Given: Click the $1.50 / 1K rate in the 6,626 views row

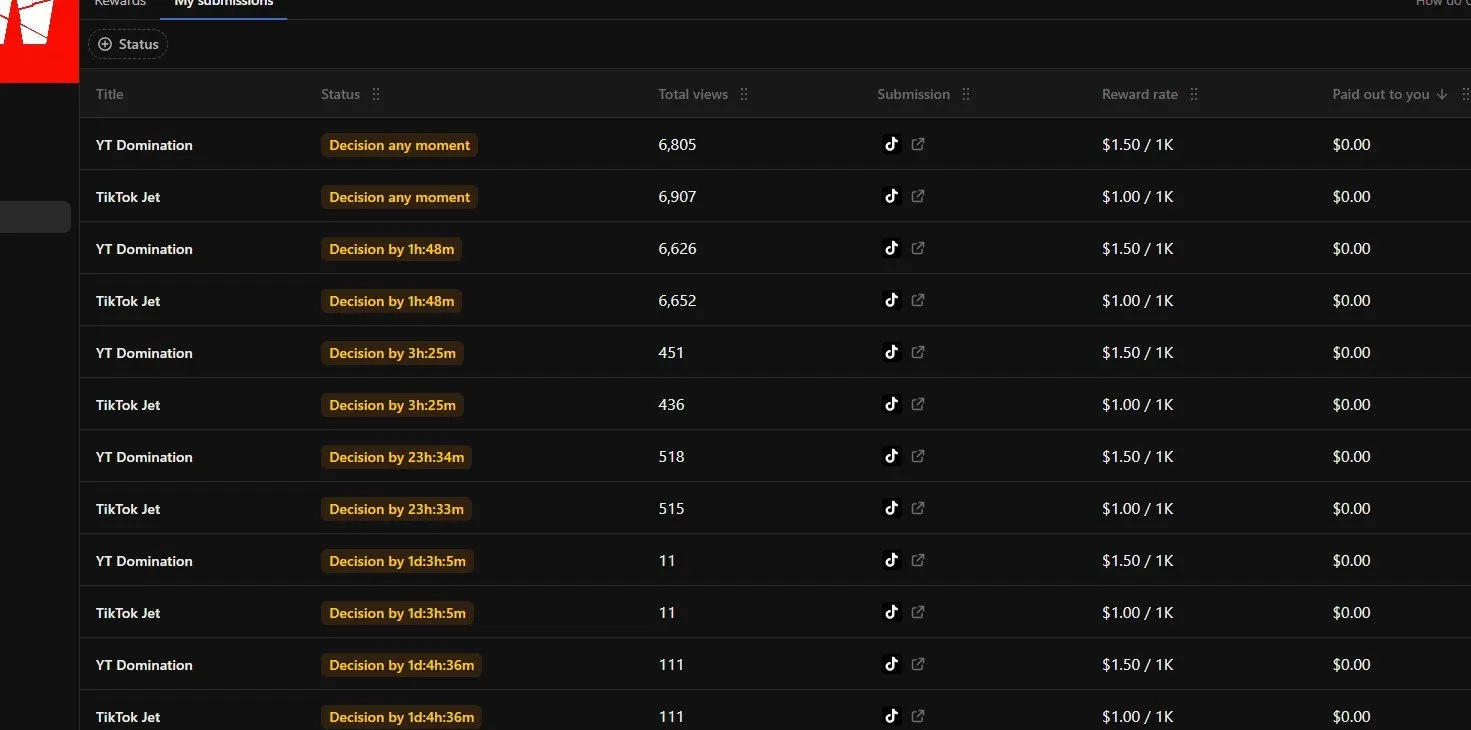Looking at the screenshot, I should 1138,249.
